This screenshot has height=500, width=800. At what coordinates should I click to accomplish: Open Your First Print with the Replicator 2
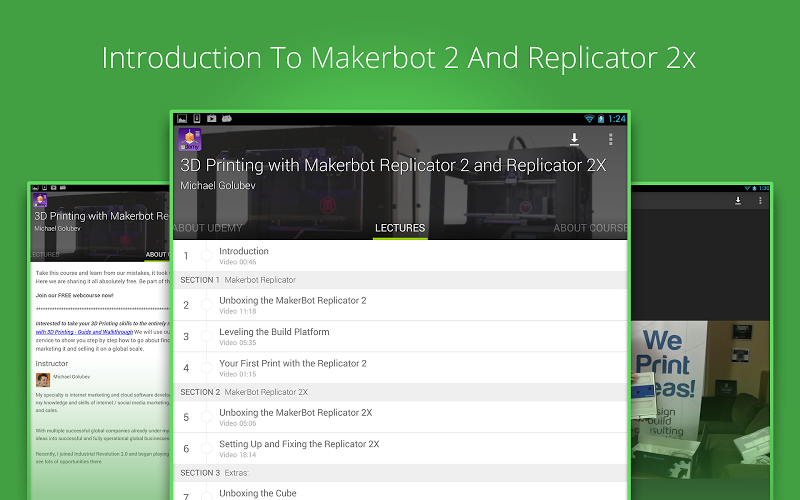tap(400, 368)
